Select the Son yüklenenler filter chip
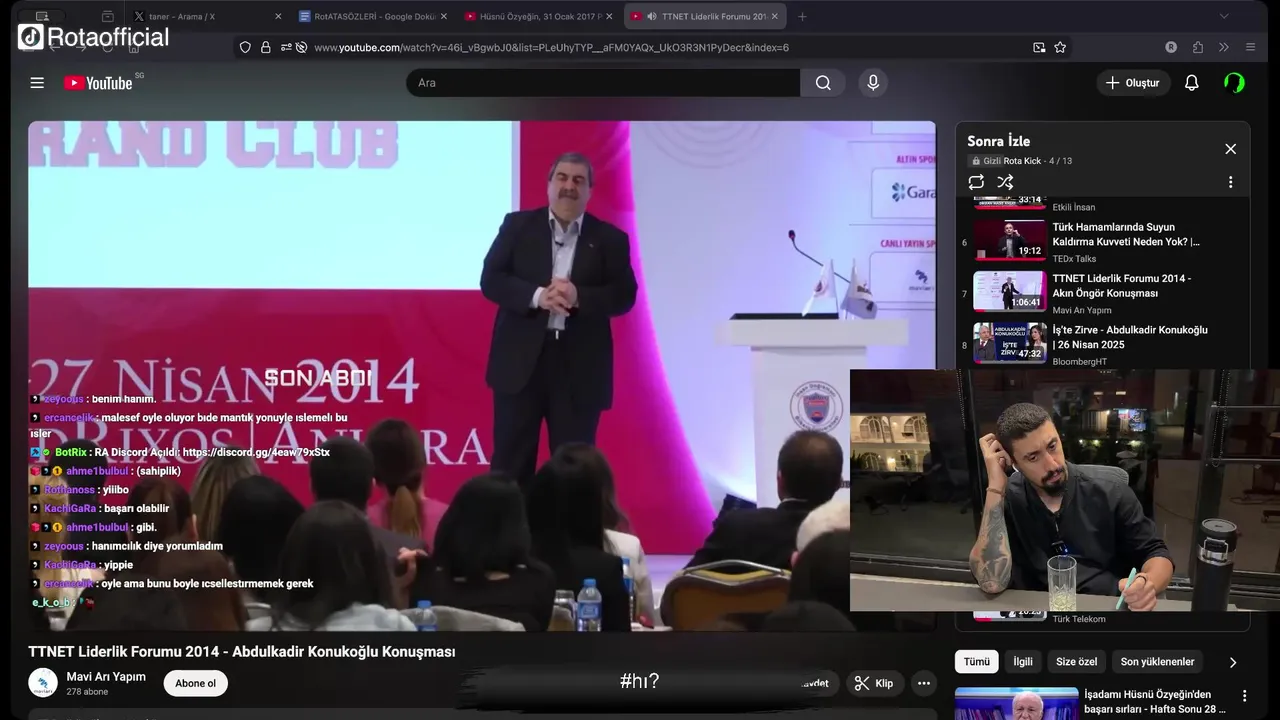The width and height of the screenshot is (1280, 720). point(1157,662)
